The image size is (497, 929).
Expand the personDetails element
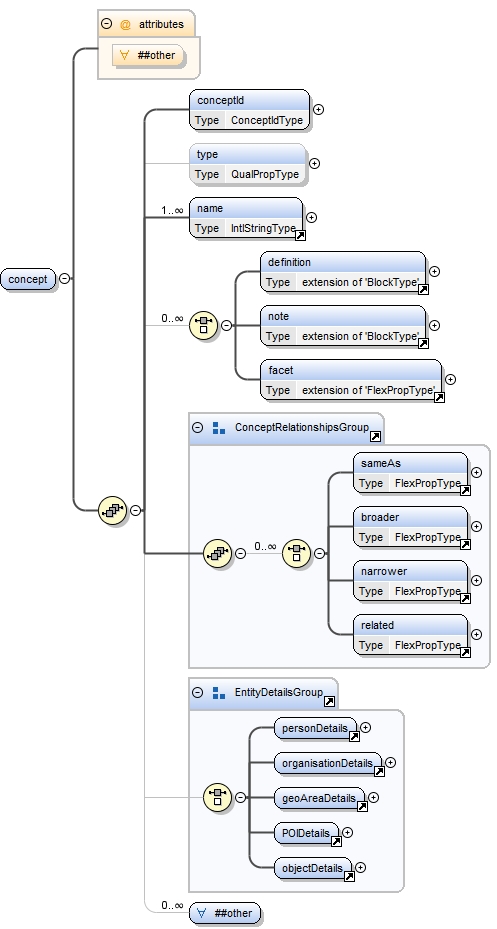pyautogui.click(x=365, y=727)
